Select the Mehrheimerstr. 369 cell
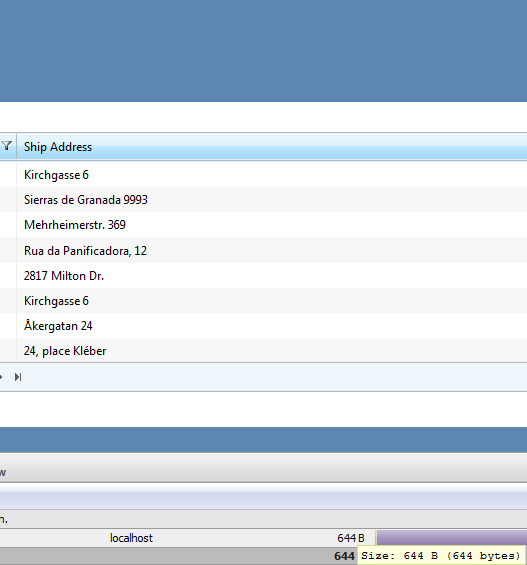The width and height of the screenshot is (527, 565). [272, 225]
